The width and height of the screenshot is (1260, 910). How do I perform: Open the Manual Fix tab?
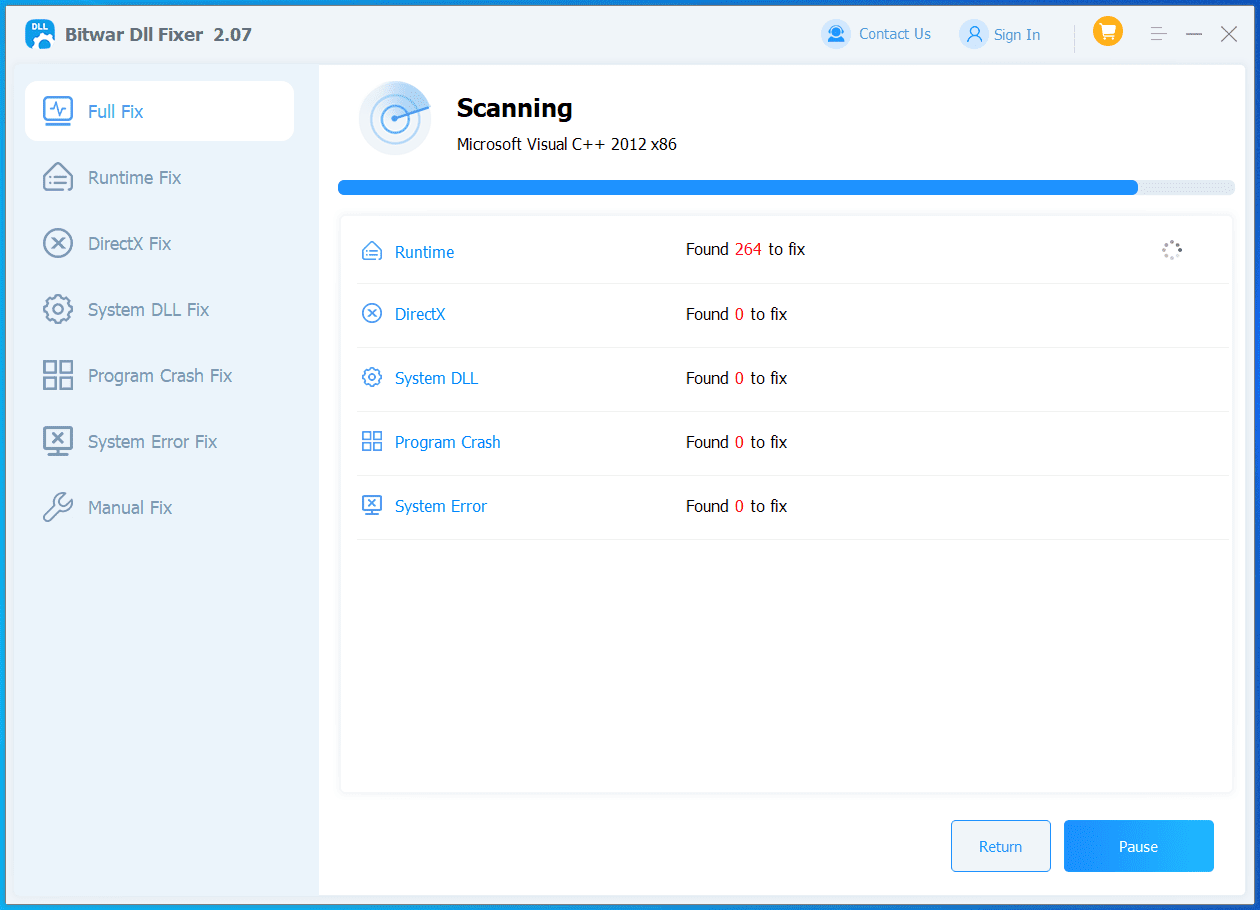pyautogui.click(x=159, y=507)
